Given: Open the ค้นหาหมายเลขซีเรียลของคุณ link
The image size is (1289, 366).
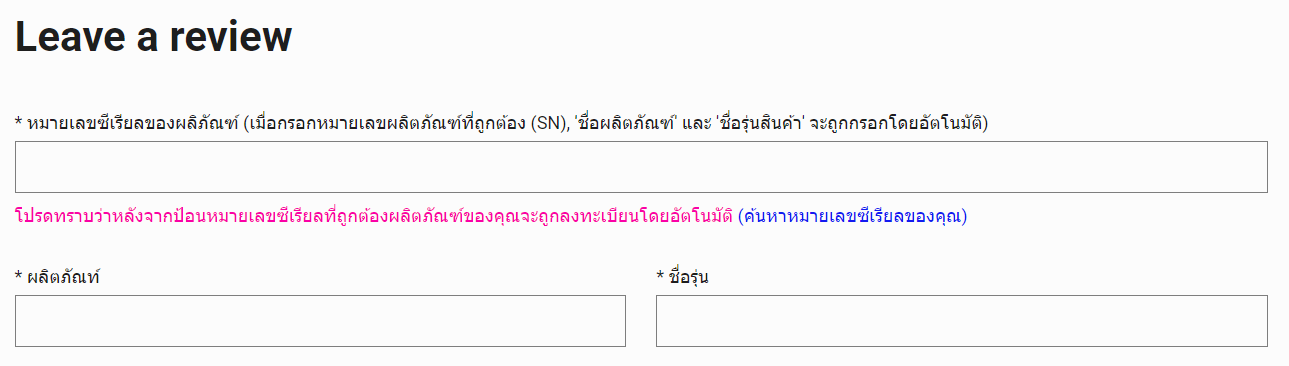Looking at the screenshot, I should point(852,216).
